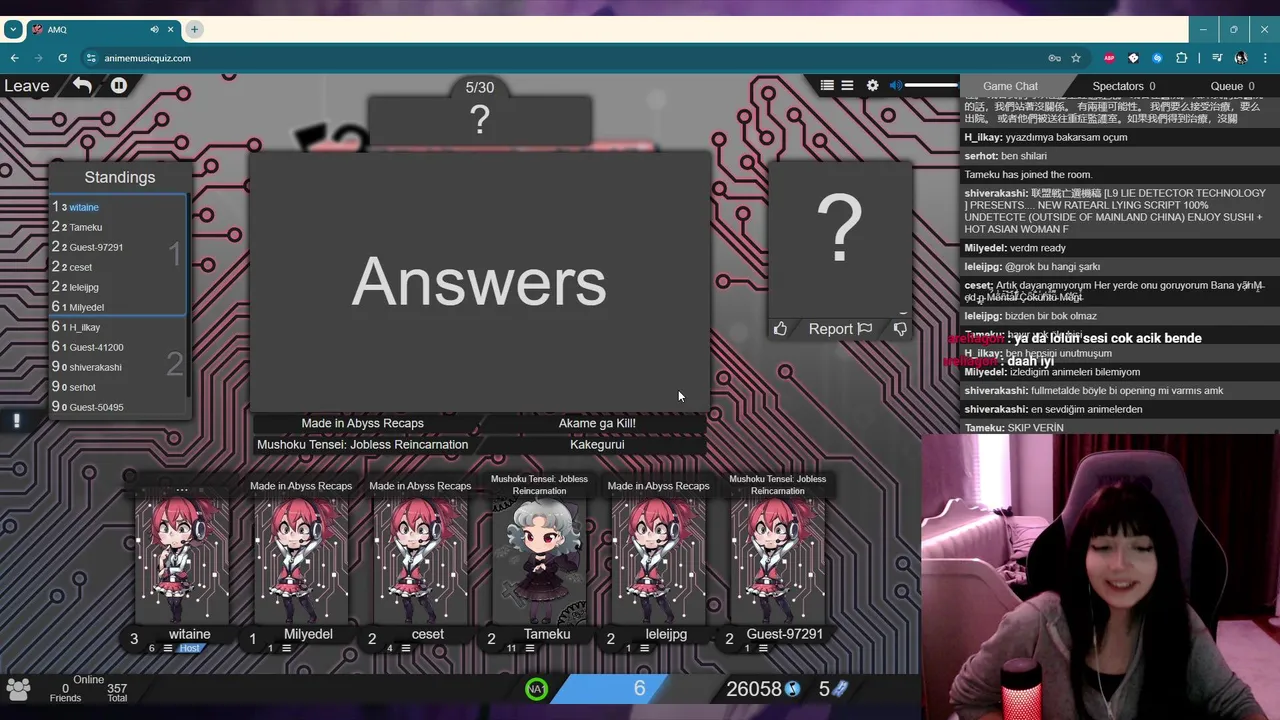Open the song list icon with bullets
The width and height of the screenshot is (1280, 720).
click(827, 86)
